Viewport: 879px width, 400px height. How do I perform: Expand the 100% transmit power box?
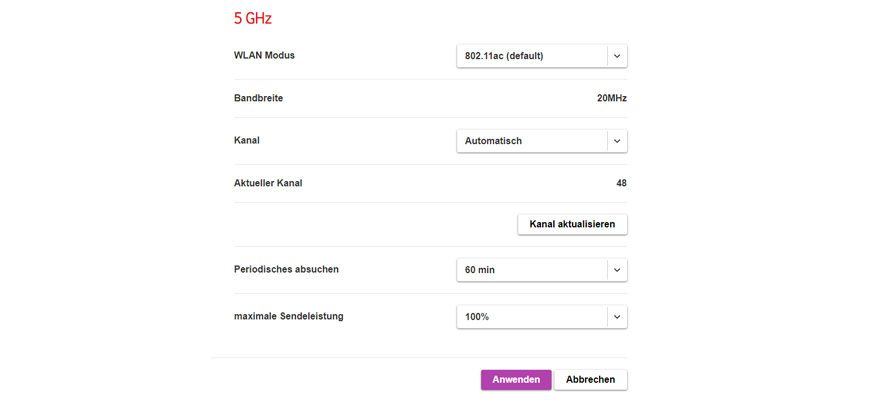pyautogui.click(x=531, y=317)
